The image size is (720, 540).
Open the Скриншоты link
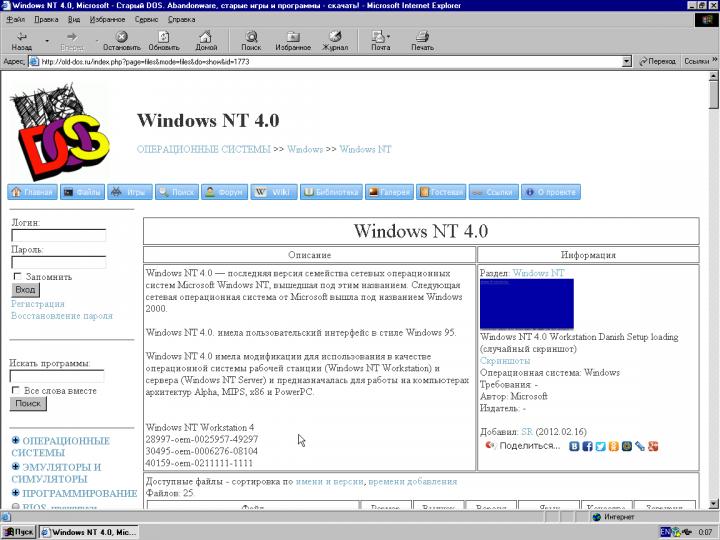[x=505, y=361]
